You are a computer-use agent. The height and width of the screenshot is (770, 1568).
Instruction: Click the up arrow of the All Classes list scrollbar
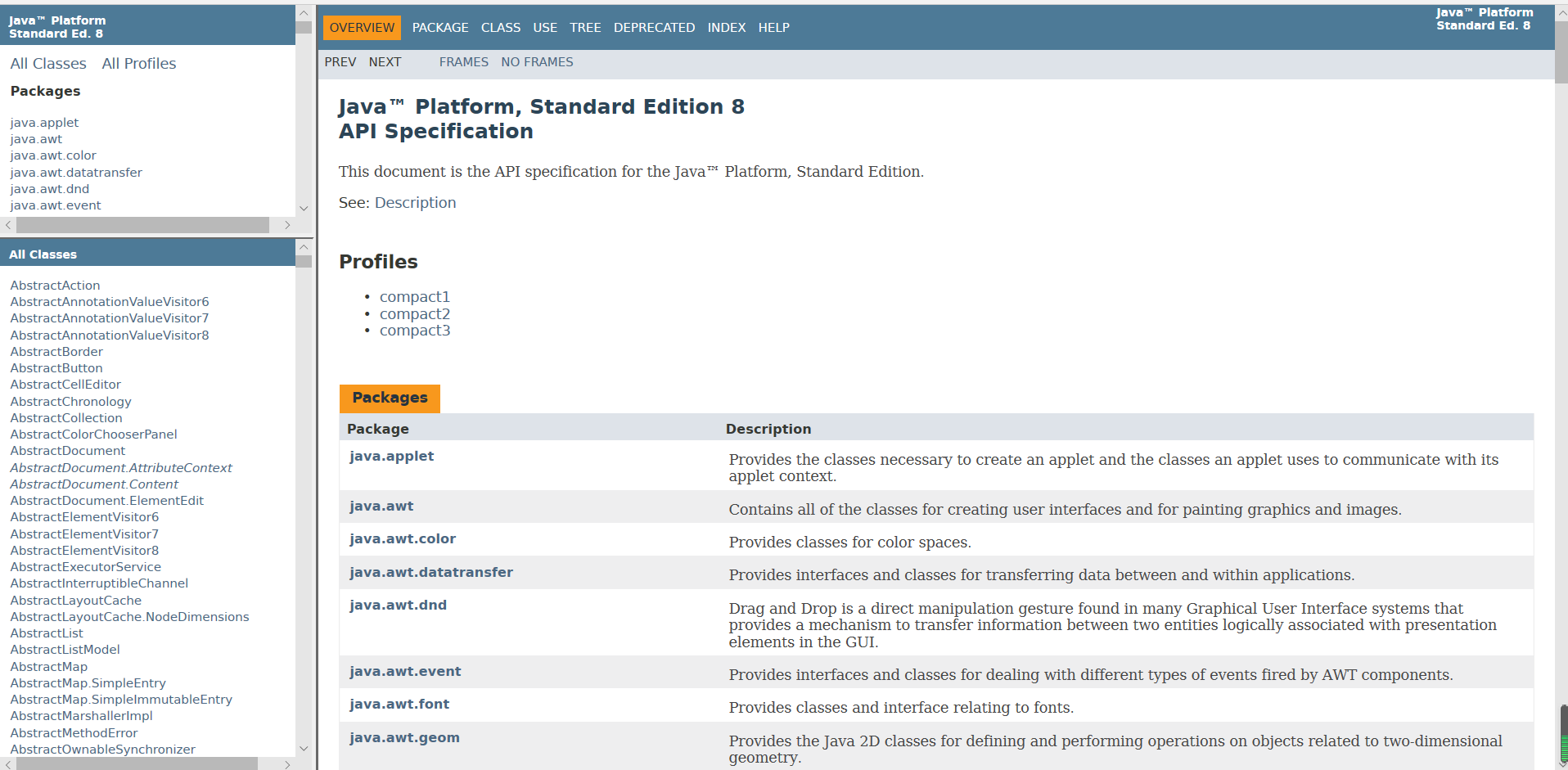(304, 247)
